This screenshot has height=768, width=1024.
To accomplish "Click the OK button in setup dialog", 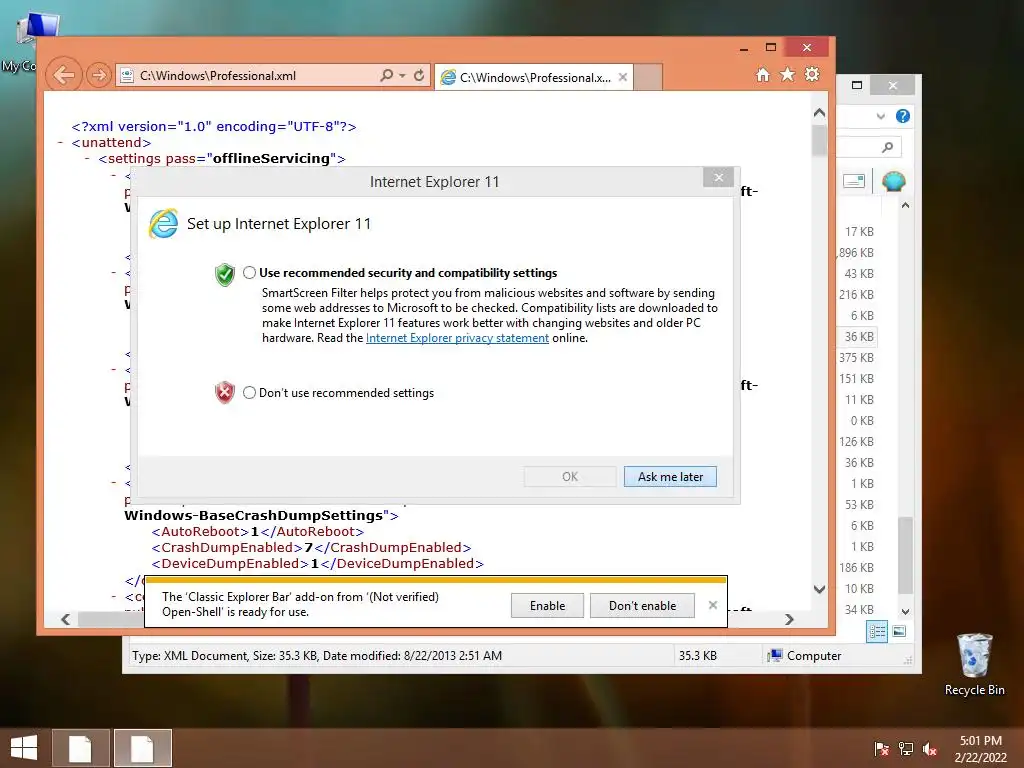I will click(570, 477).
